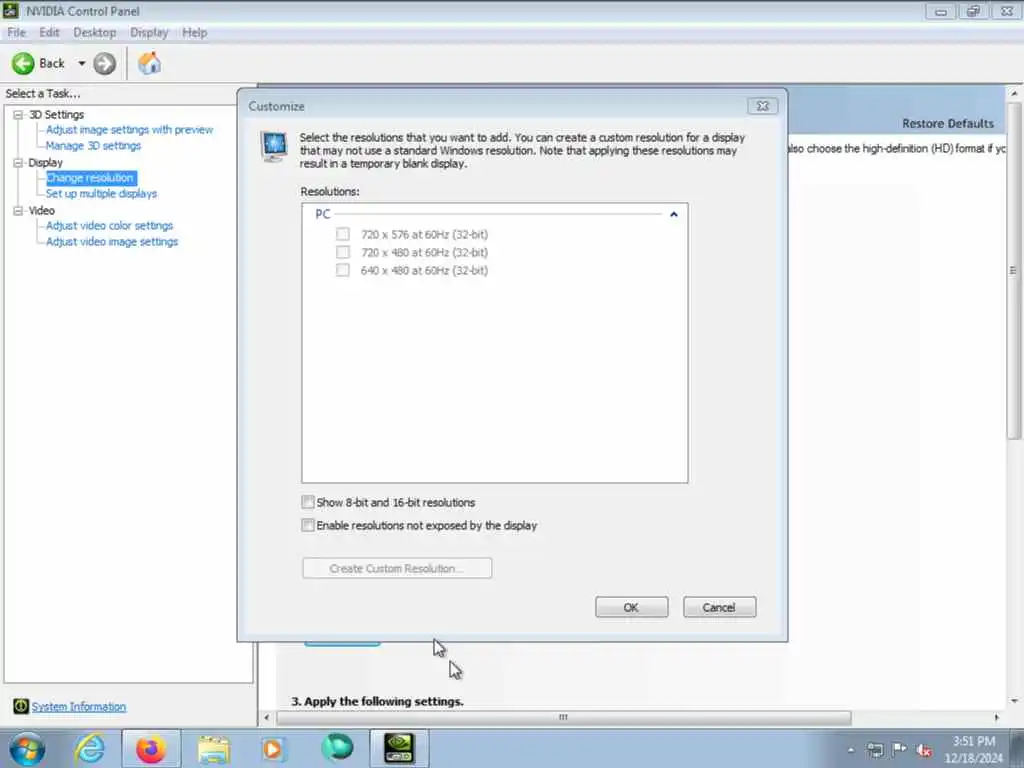Click Cancel in the Customize dialog
This screenshot has width=1024, height=768.
(x=720, y=607)
